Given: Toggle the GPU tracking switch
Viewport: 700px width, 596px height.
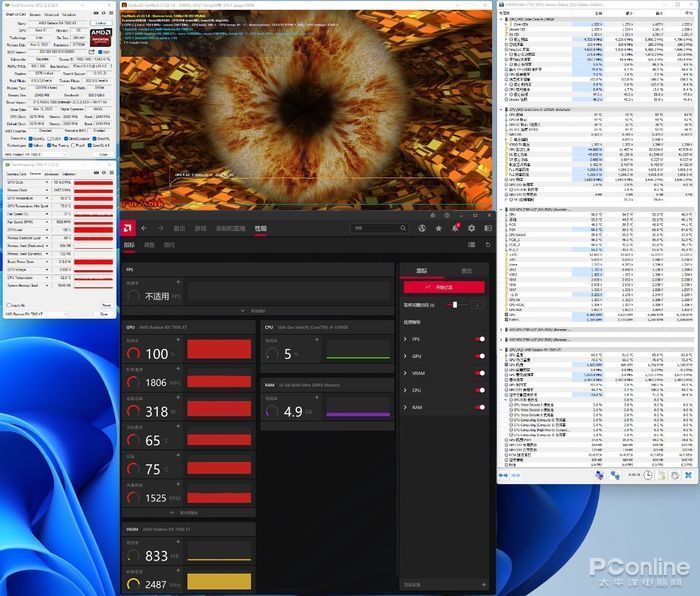Looking at the screenshot, I should (480, 356).
